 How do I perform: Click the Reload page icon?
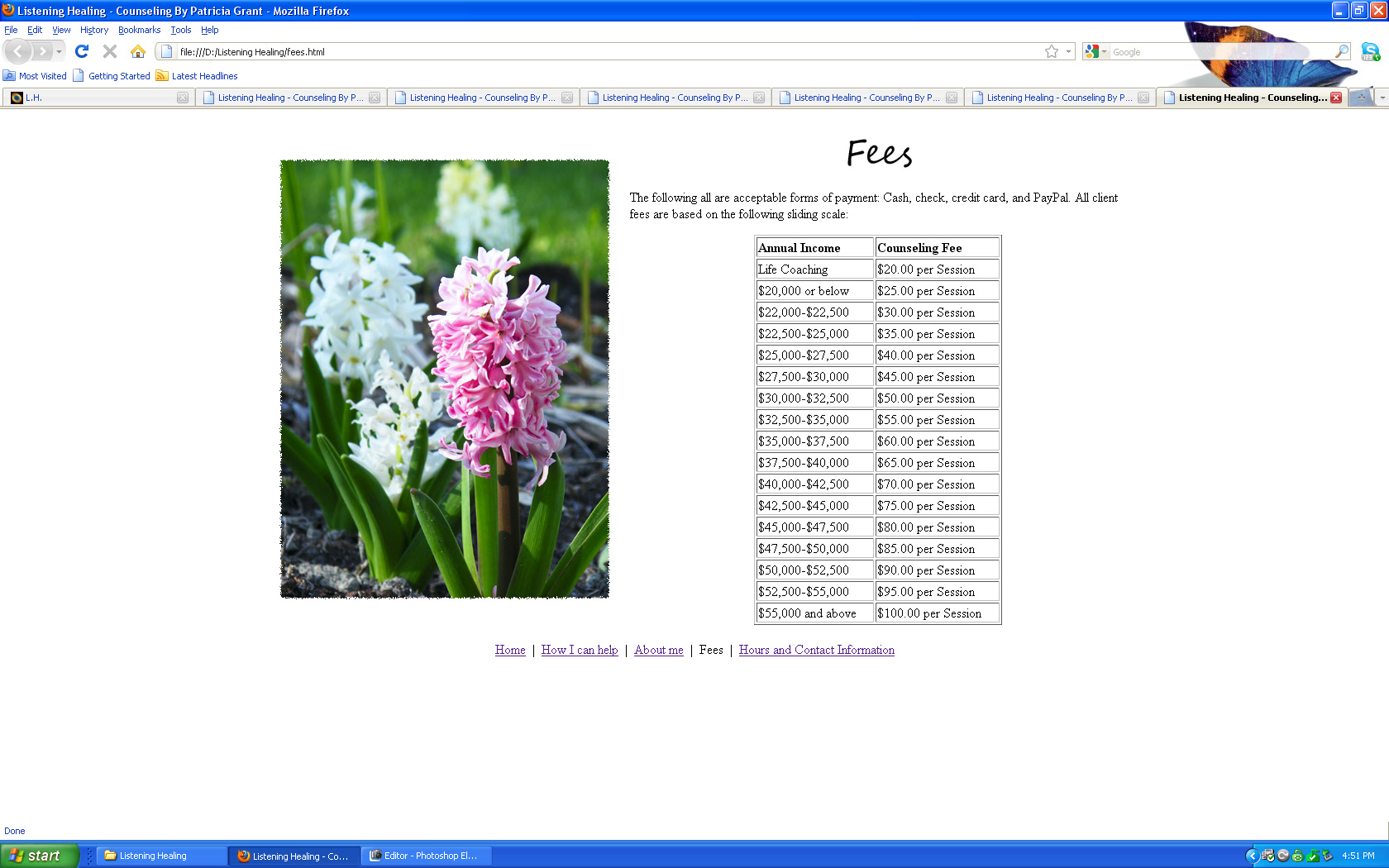pos(82,51)
